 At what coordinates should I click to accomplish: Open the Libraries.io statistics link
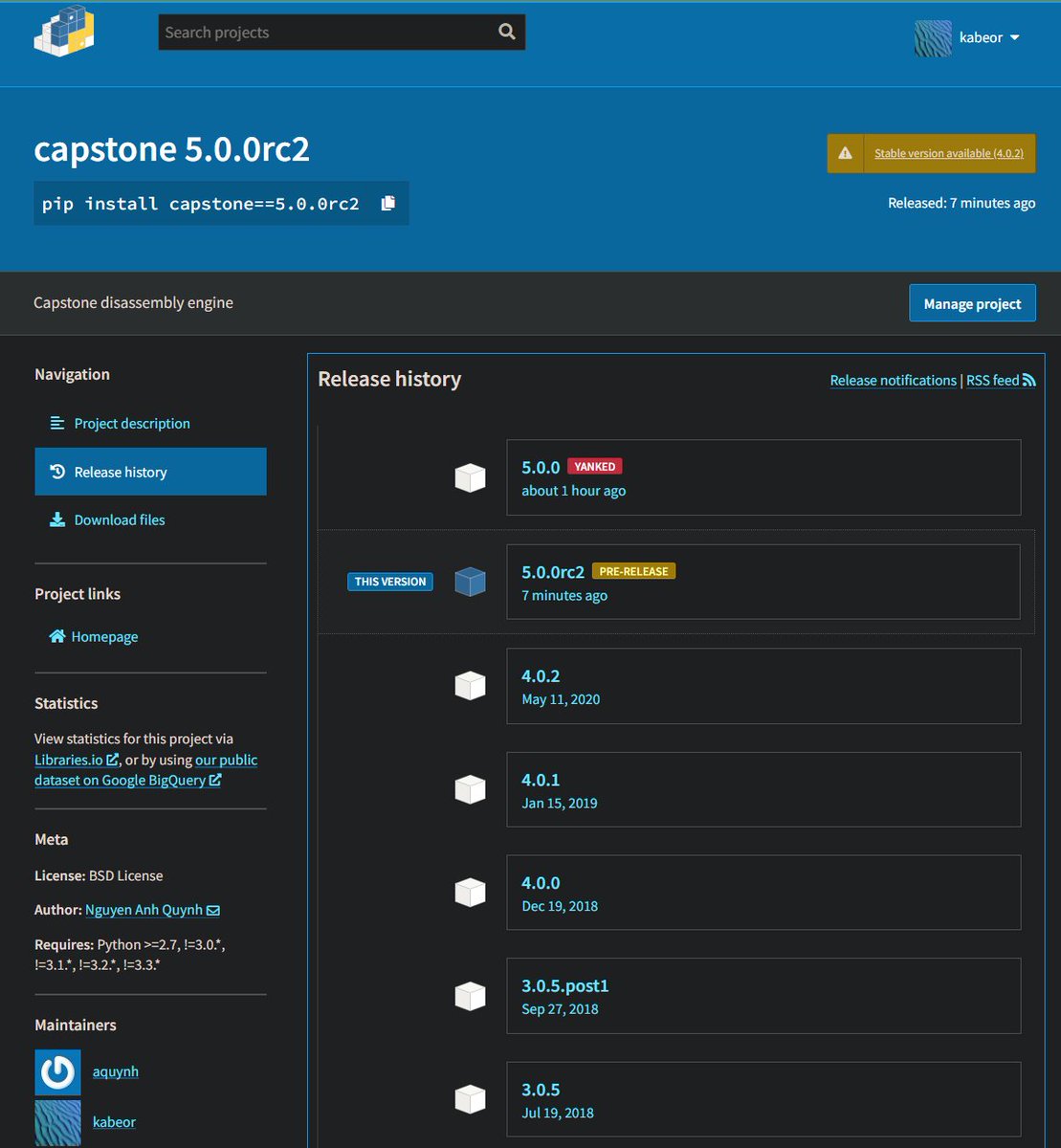[77, 760]
